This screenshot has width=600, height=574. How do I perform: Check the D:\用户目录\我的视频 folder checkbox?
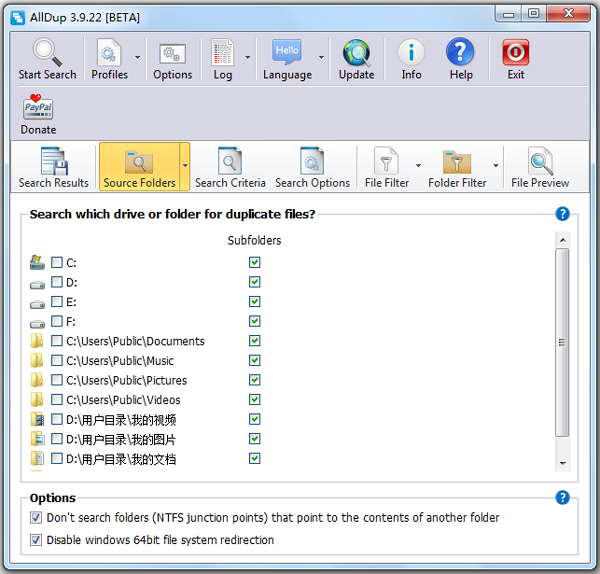pos(57,419)
